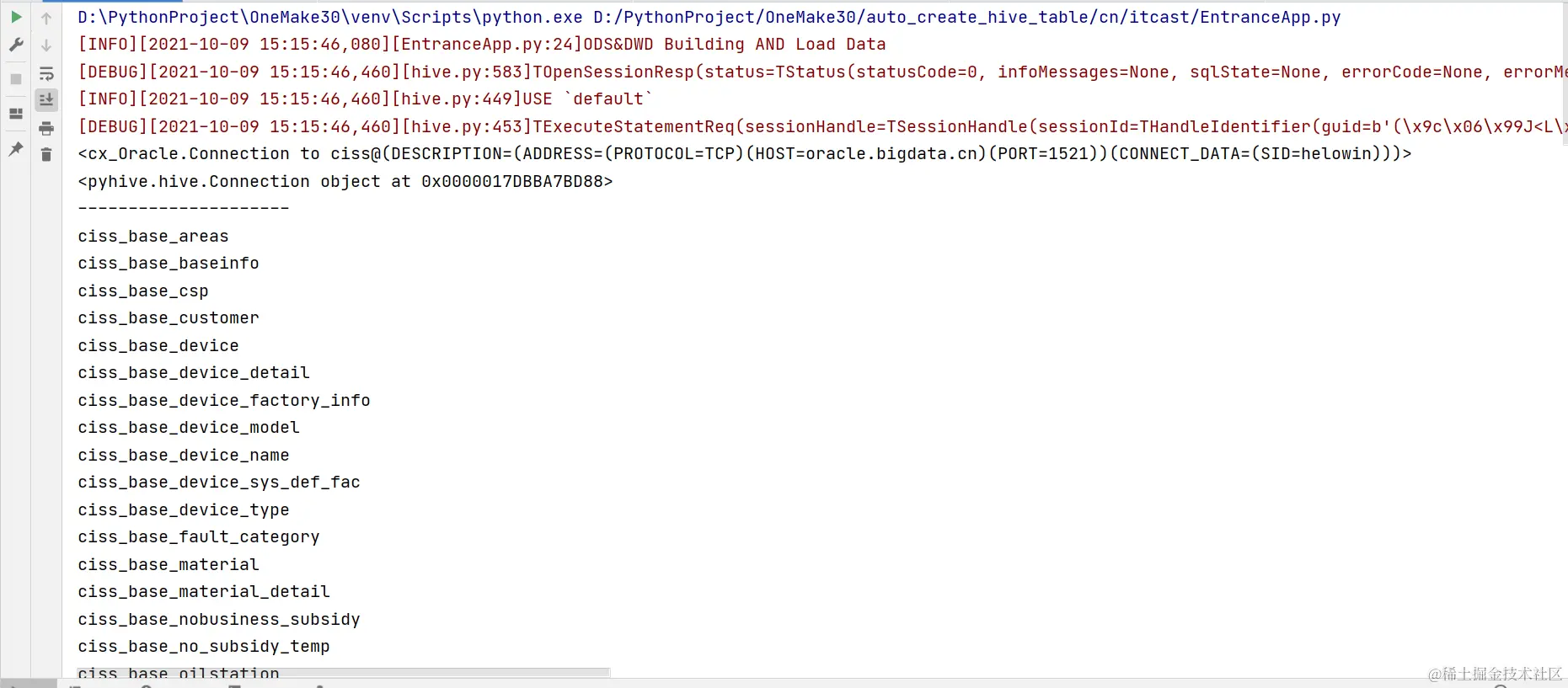Click the cx_Oracle.Connection output line
The height and width of the screenshot is (688, 1568).
[x=745, y=153]
